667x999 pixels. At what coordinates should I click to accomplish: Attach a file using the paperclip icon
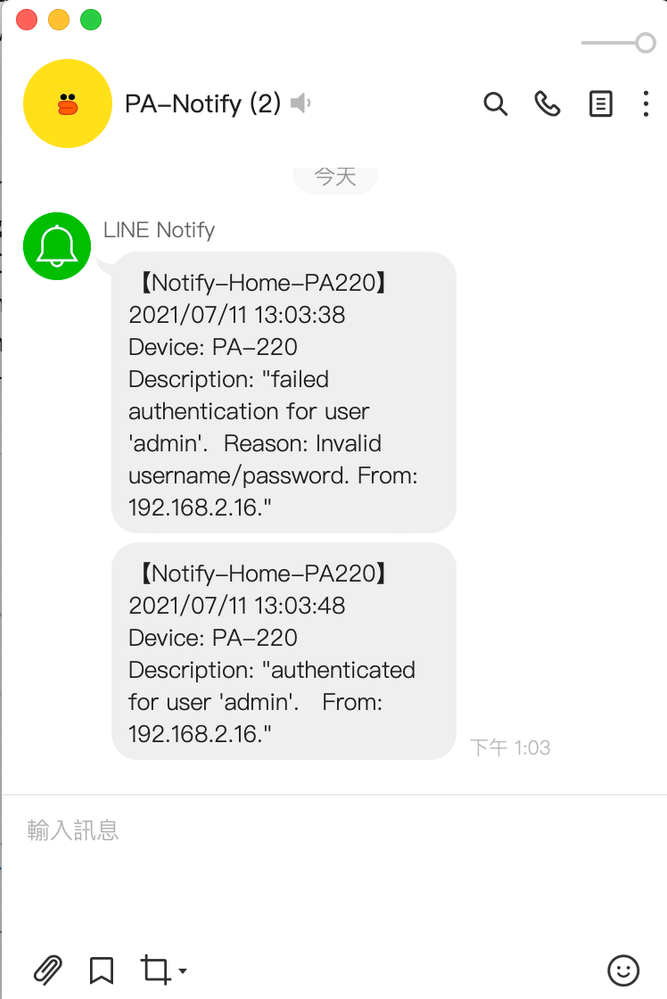(48, 969)
